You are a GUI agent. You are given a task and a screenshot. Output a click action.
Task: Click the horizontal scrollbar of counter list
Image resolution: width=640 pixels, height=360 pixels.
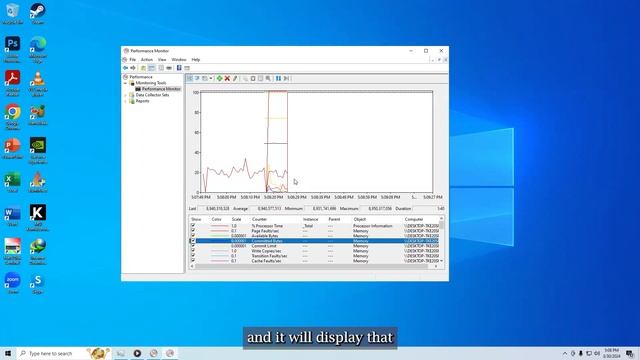pos(313,266)
